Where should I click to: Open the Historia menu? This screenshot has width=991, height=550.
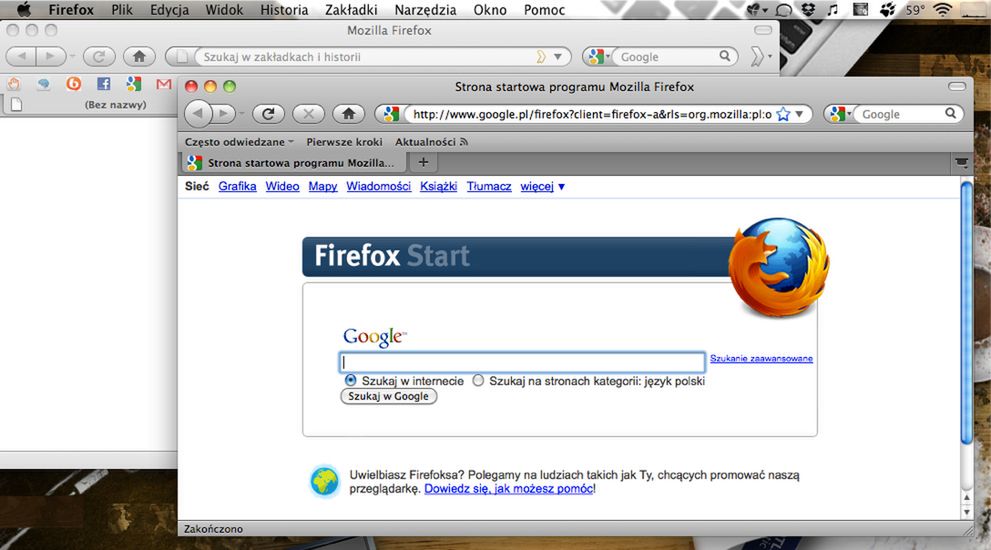pos(284,9)
